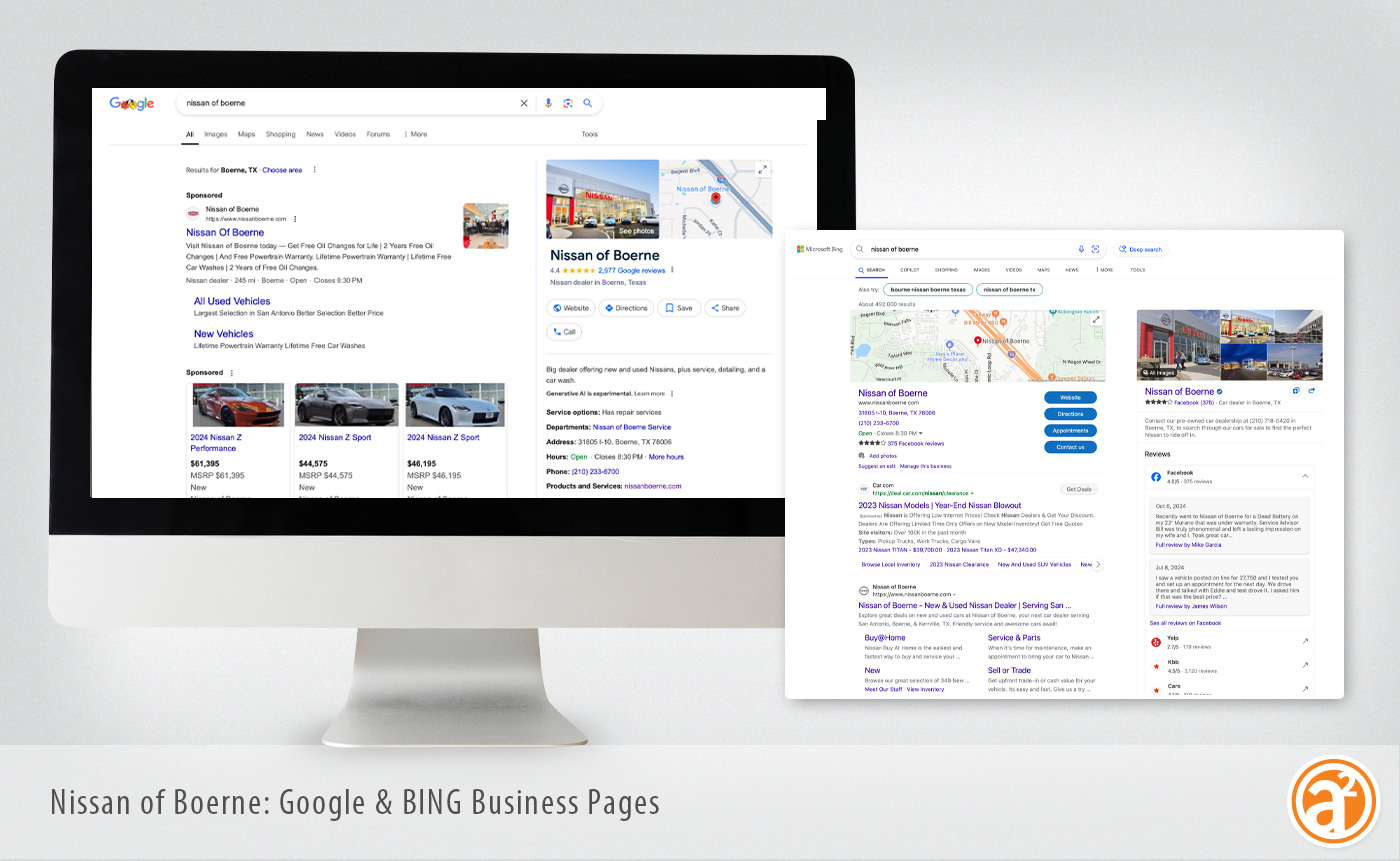Open the New Vehicles sitelink

coord(224,334)
